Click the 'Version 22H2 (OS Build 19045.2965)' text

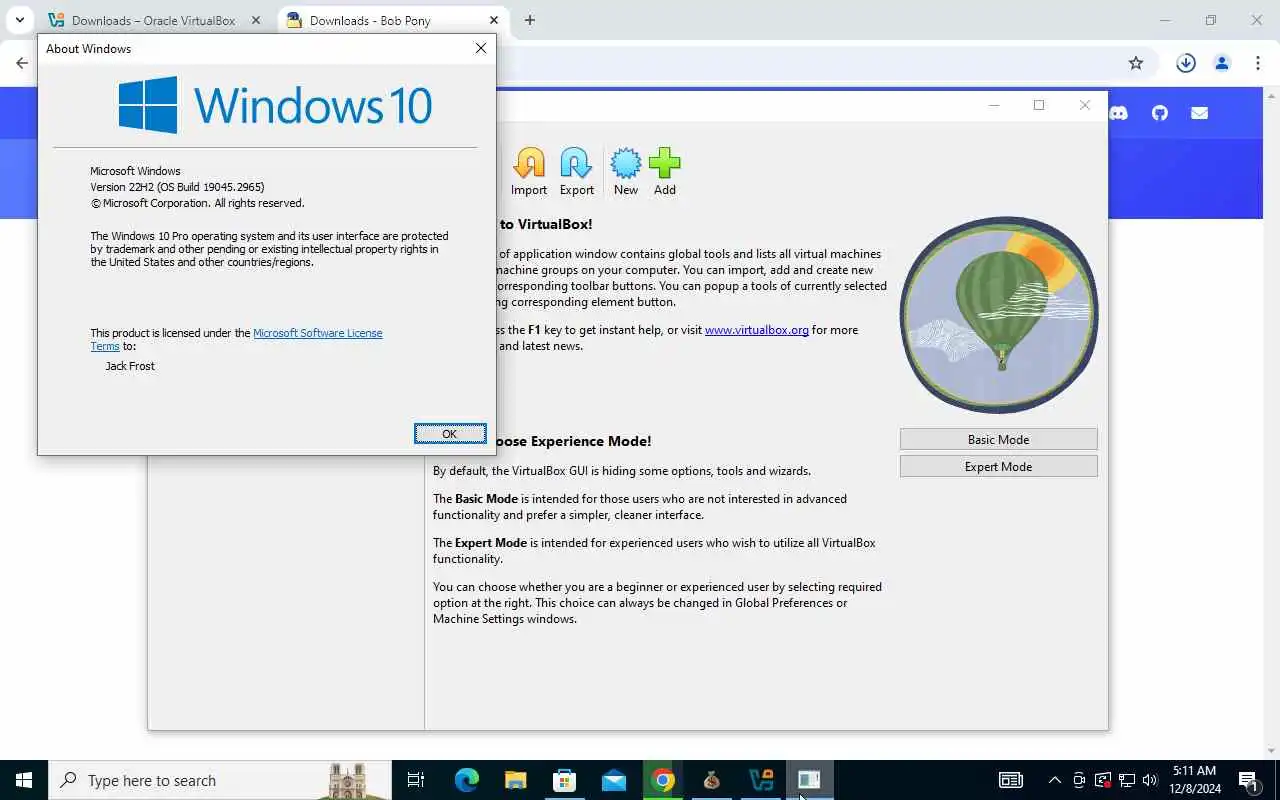177,187
